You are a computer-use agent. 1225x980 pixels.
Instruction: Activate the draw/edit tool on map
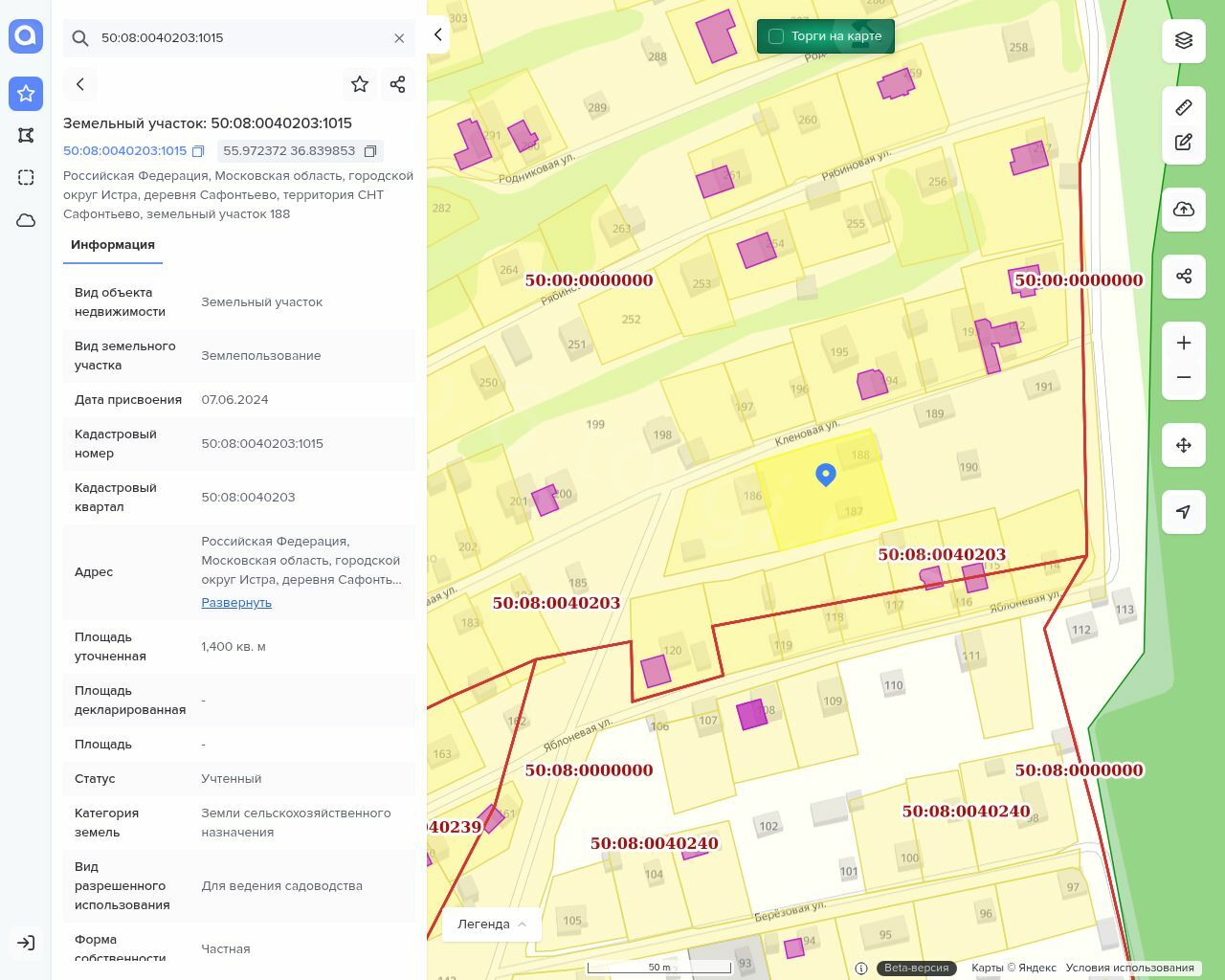[1184, 143]
